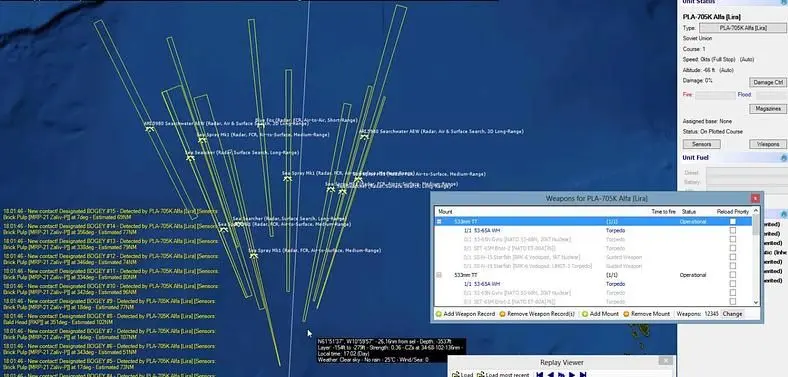Click the BOGEY #12 new contact message
This screenshot has height=377, width=788.
(112, 259)
